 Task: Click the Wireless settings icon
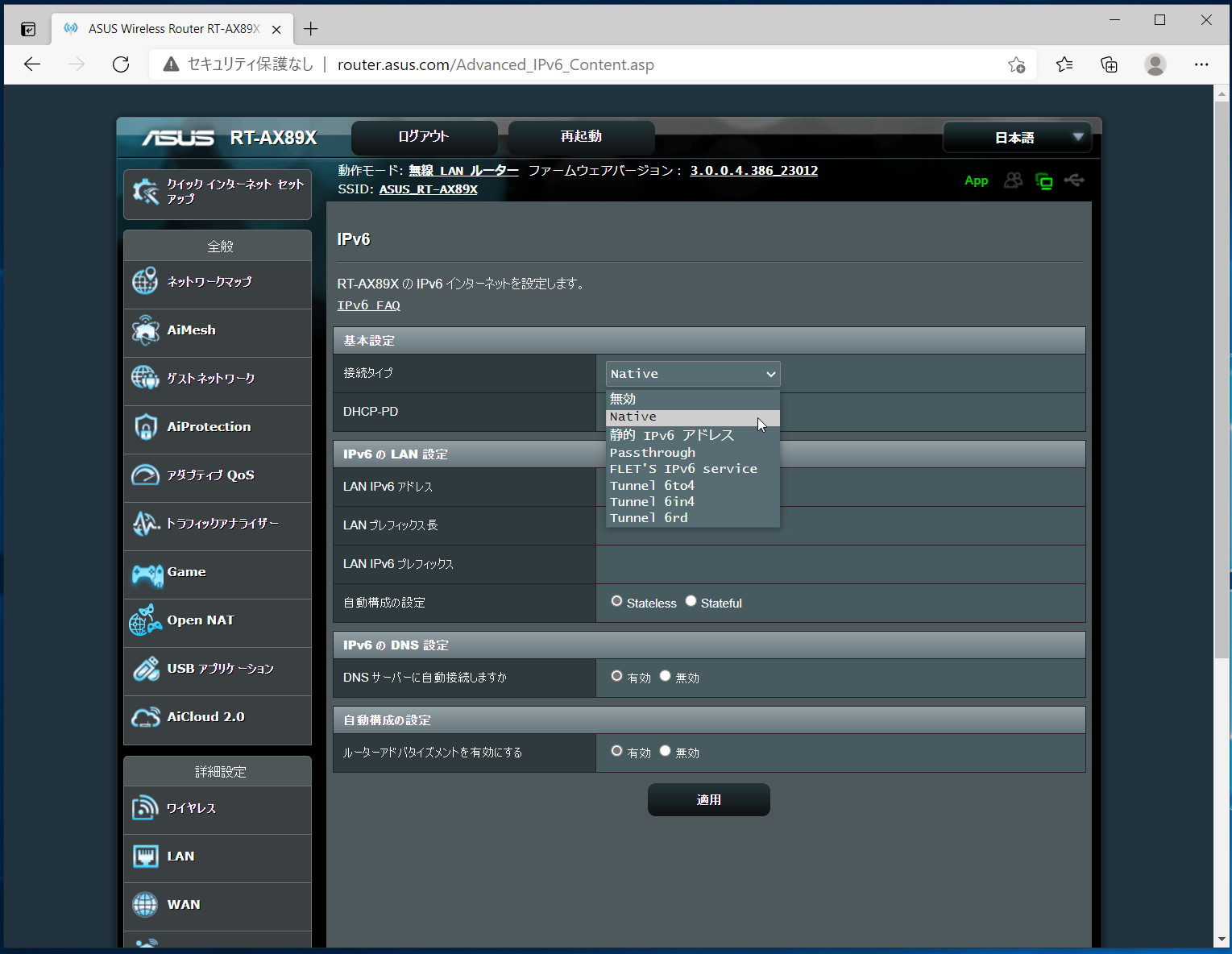(x=145, y=808)
